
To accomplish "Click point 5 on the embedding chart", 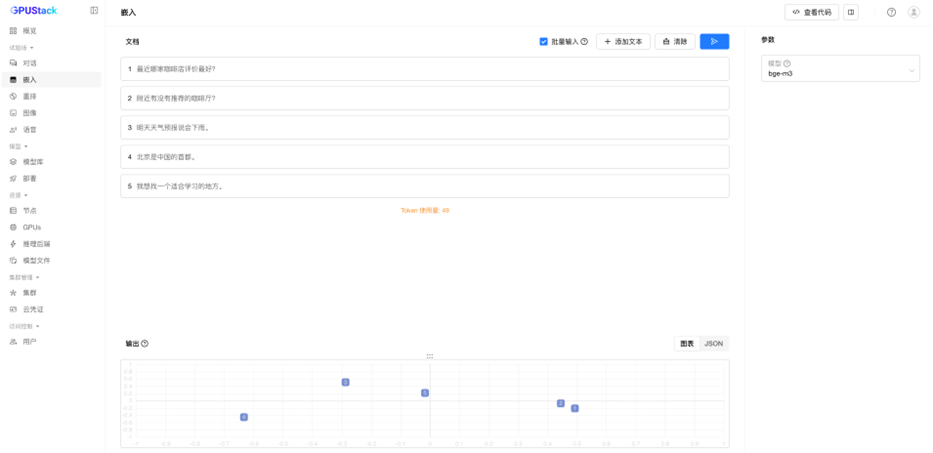I will (425, 393).
